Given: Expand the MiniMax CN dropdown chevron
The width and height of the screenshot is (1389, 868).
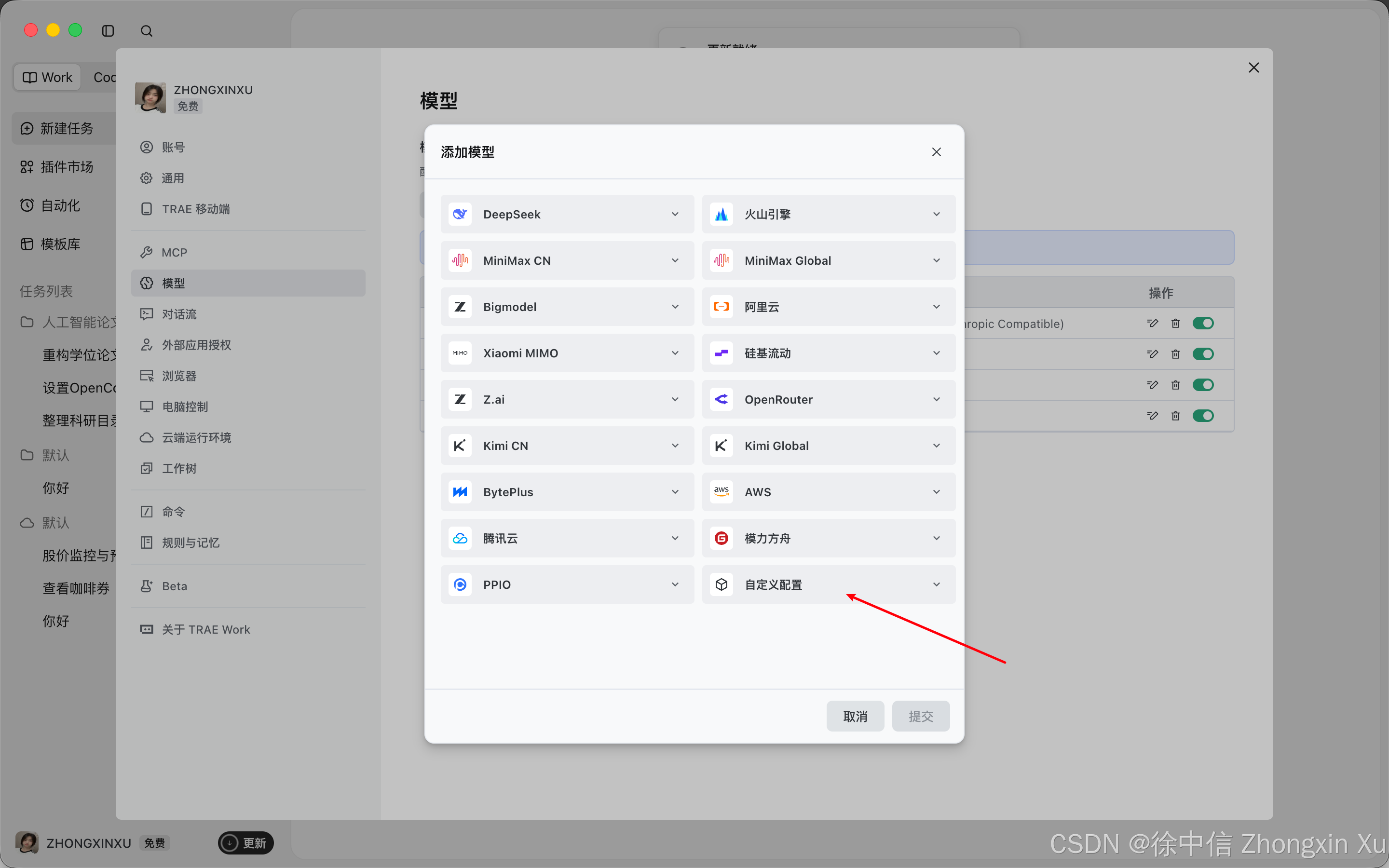Looking at the screenshot, I should point(675,260).
